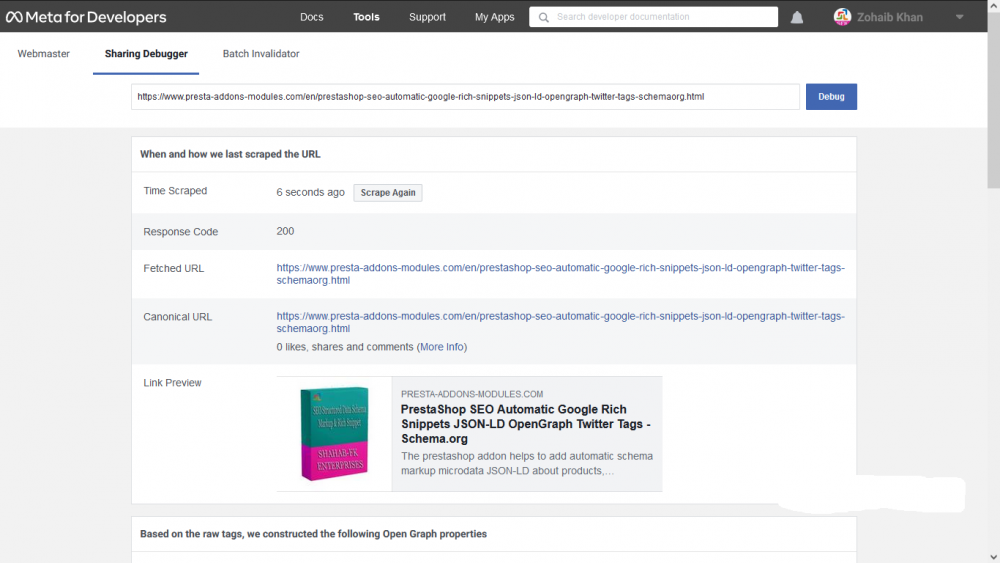Click the Link Preview label
Image resolution: width=1000 pixels, height=563 pixels.
pos(172,383)
